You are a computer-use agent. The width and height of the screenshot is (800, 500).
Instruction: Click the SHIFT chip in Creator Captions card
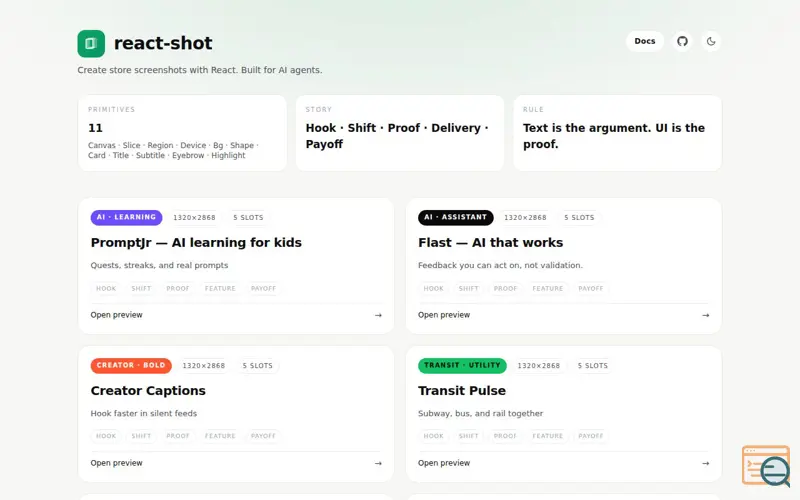141,436
